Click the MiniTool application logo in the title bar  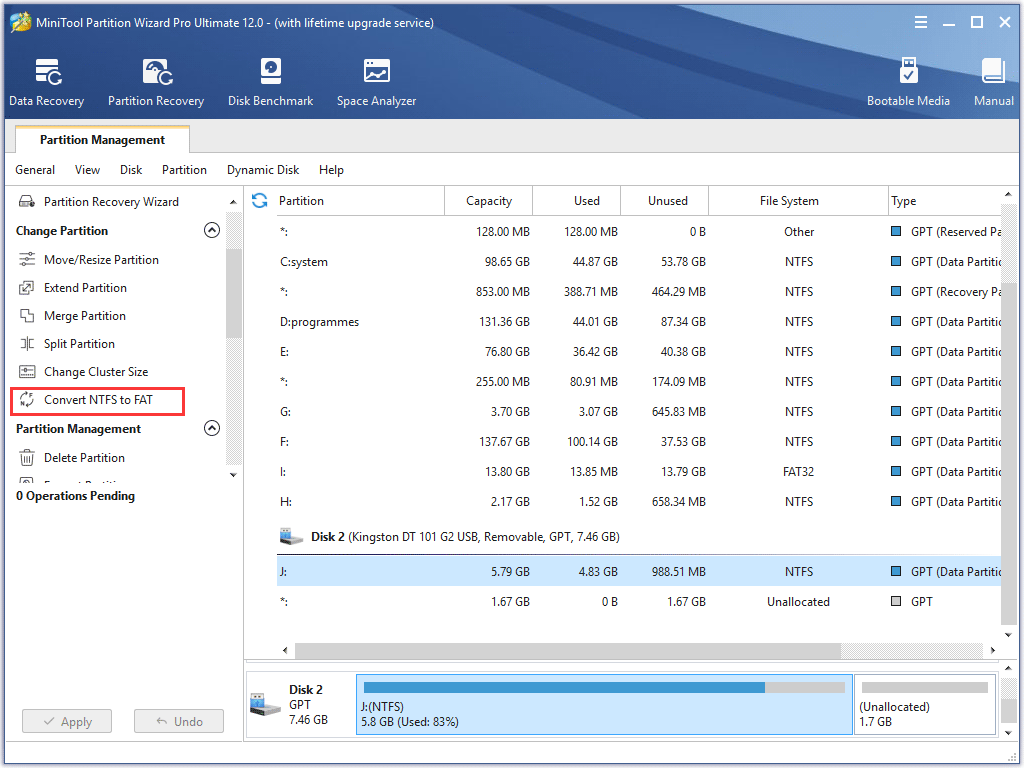coord(21,22)
